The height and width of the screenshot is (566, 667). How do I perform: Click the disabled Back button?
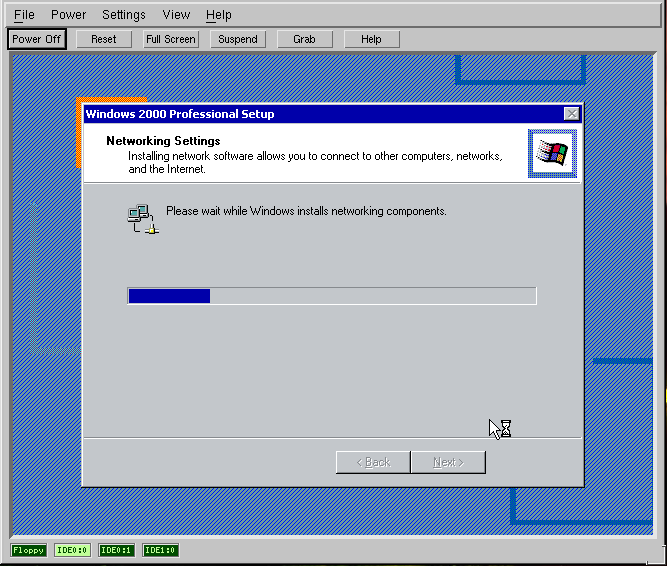373,462
